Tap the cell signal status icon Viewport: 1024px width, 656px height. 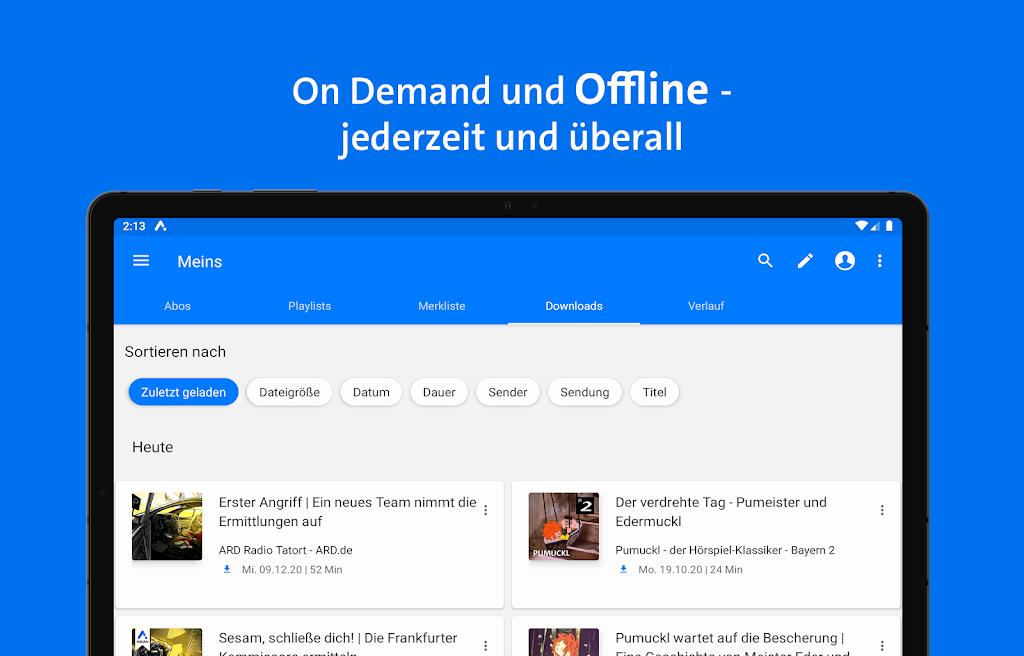[x=875, y=226]
